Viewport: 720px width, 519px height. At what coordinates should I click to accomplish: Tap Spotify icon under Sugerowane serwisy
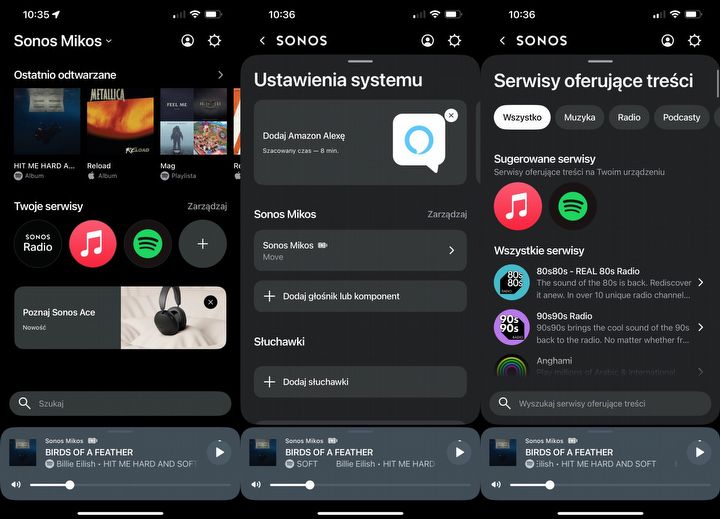(x=573, y=206)
